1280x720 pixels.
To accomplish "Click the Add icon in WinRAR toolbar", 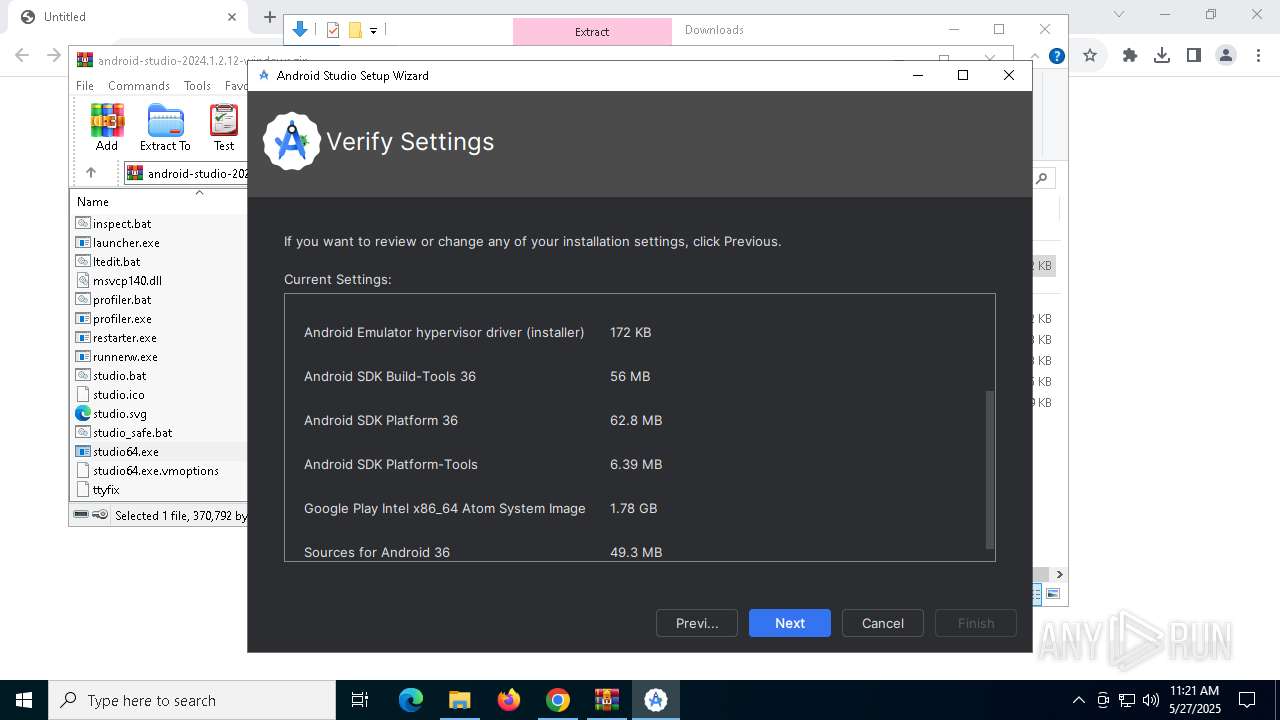I will (x=107, y=127).
